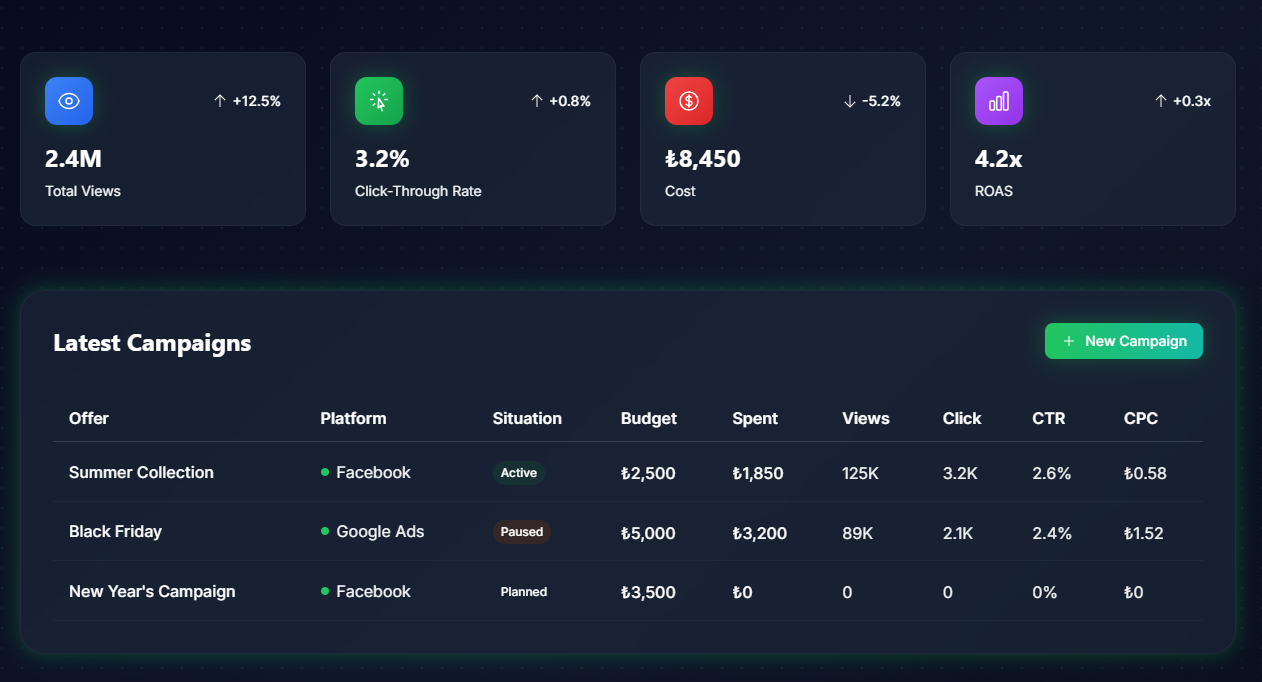The width and height of the screenshot is (1262, 682).
Task: Select the Offer column header
Action: [89, 418]
